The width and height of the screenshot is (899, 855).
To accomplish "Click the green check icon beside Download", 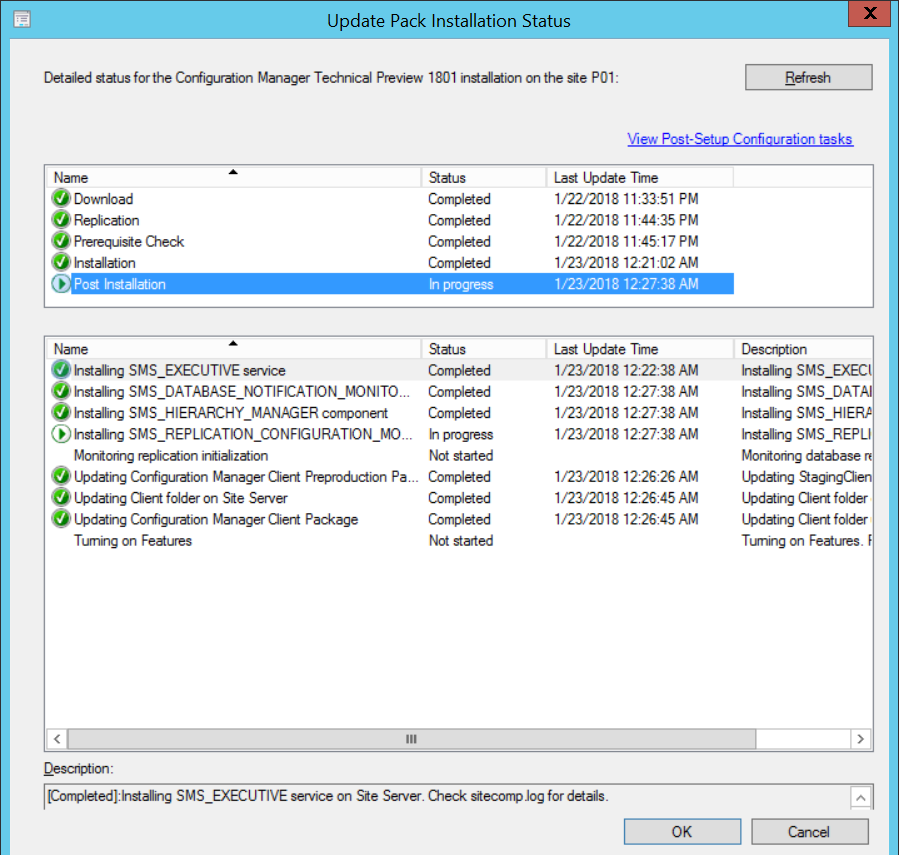I will (x=61, y=198).
